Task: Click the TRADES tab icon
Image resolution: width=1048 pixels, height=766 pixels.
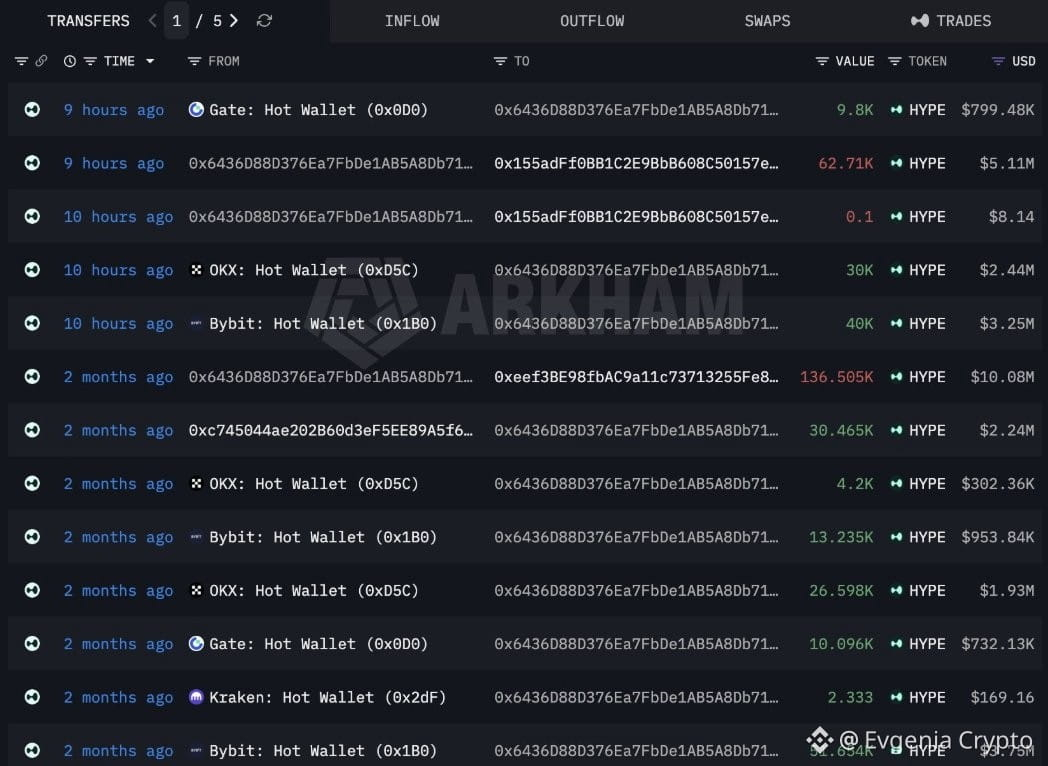Action: pyautogui.click(x=920, y=21)
